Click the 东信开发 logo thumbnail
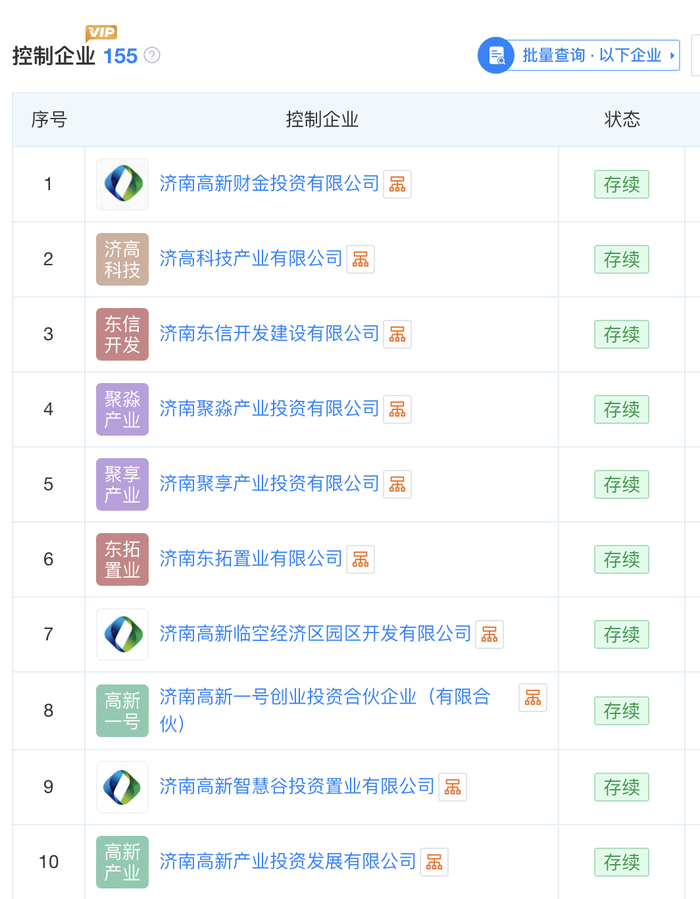This screenshot has height=899, width=700. pos(123,334)
